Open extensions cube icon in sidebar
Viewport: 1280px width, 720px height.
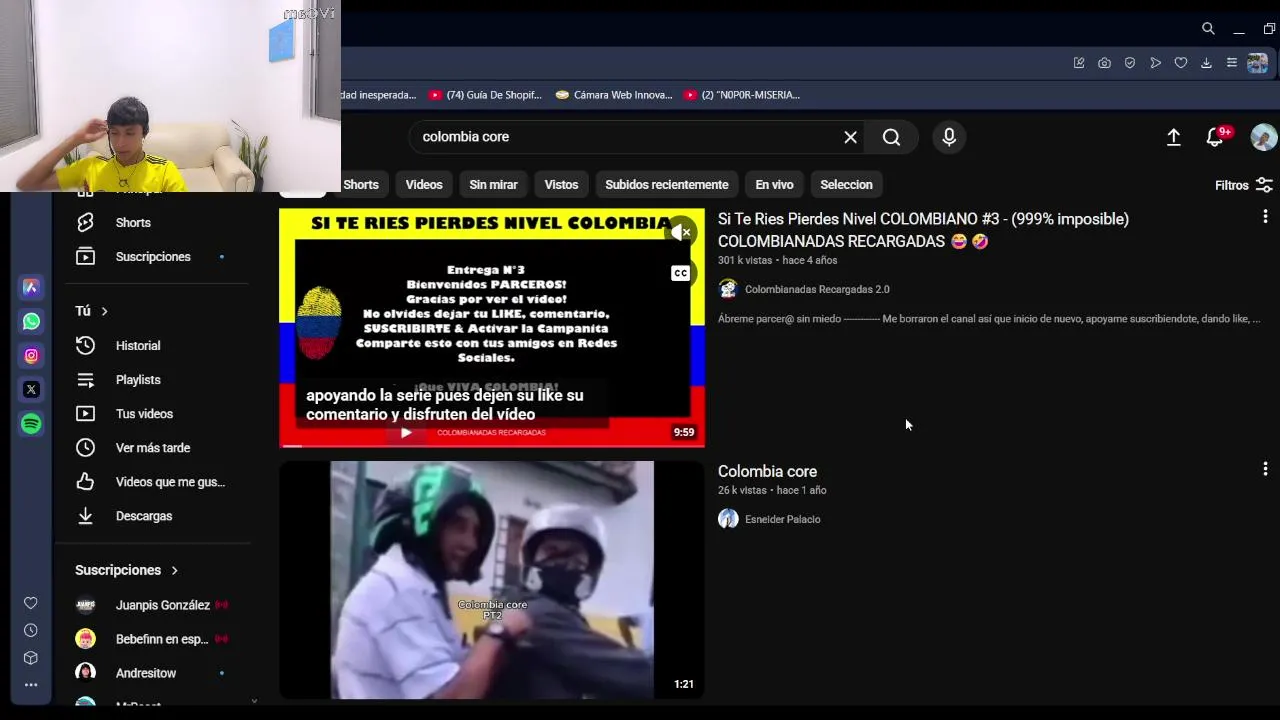31,658
